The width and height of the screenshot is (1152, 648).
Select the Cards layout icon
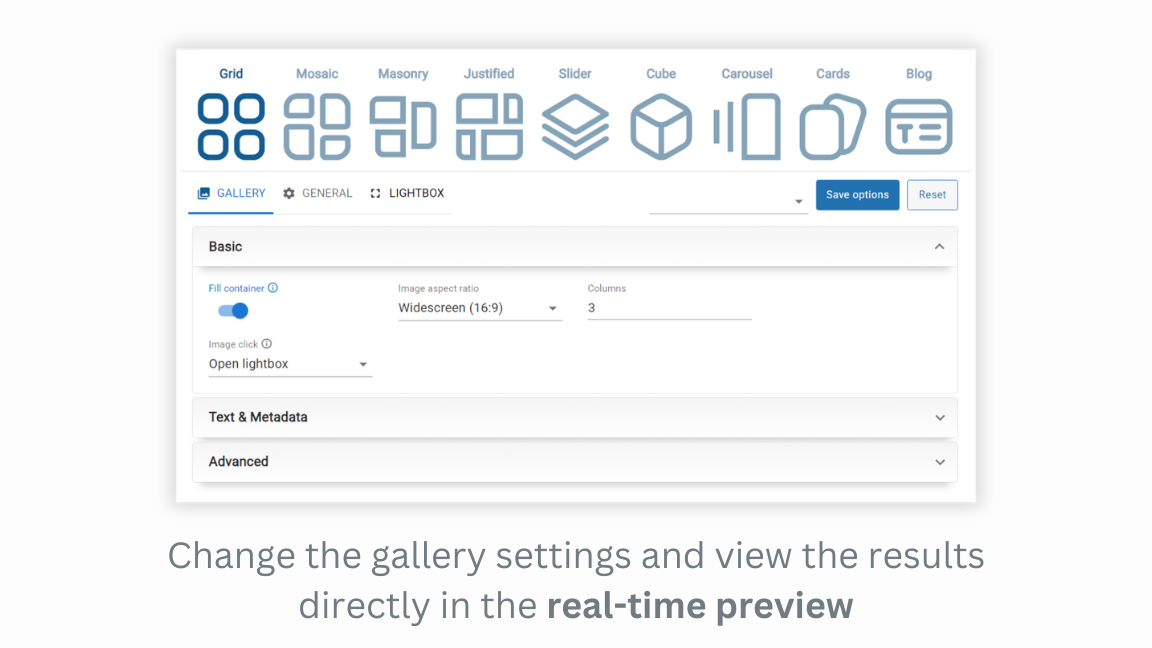coord(833,125)
